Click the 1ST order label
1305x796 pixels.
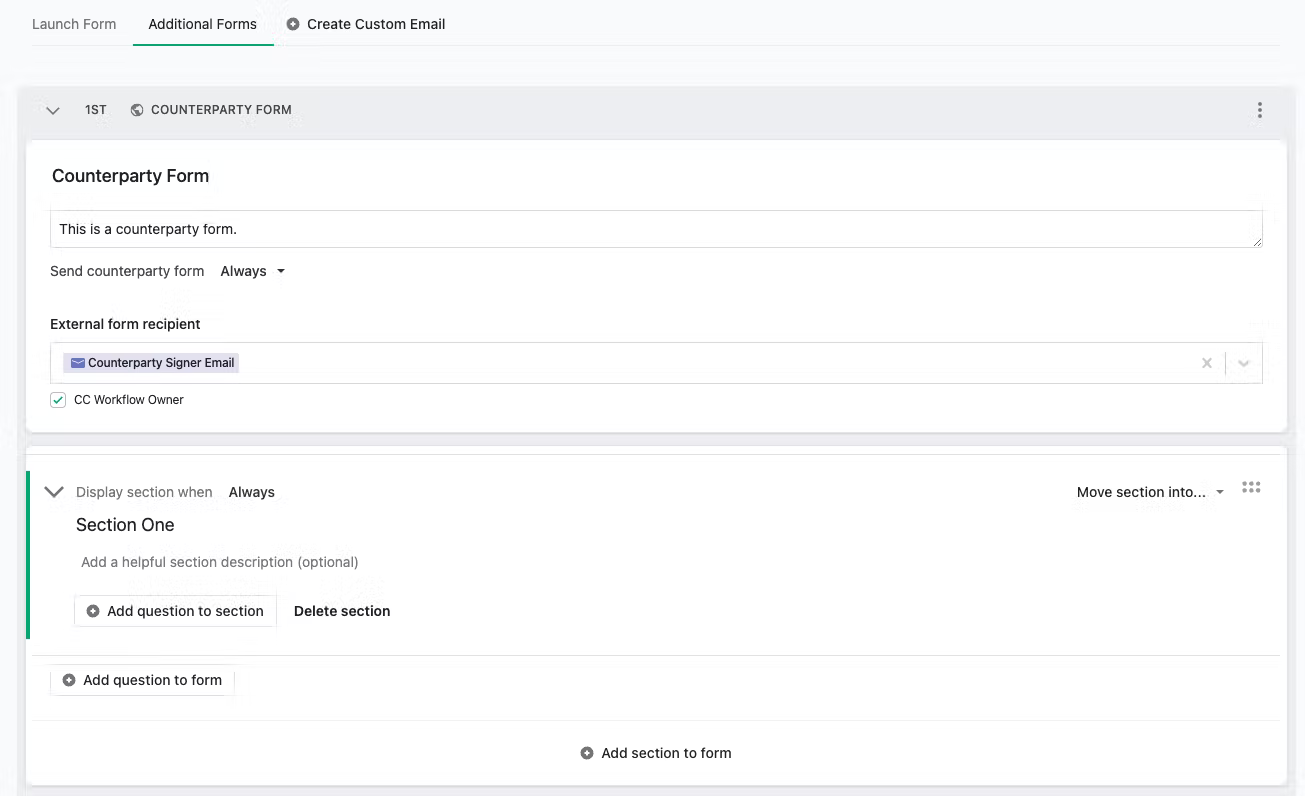coord(96,110)
